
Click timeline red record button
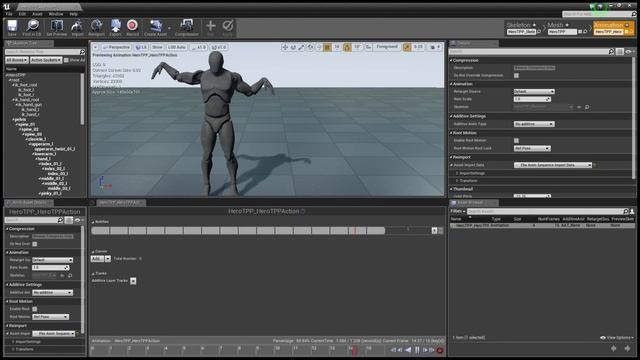[x=440, y=350]
